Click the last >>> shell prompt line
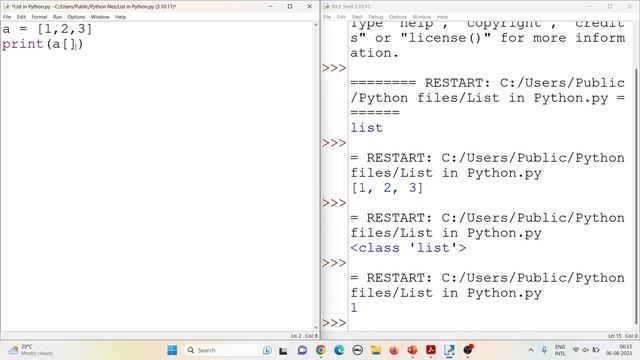Image resolution: width=640 pixels, height=360 pixels. click(334, 323)
